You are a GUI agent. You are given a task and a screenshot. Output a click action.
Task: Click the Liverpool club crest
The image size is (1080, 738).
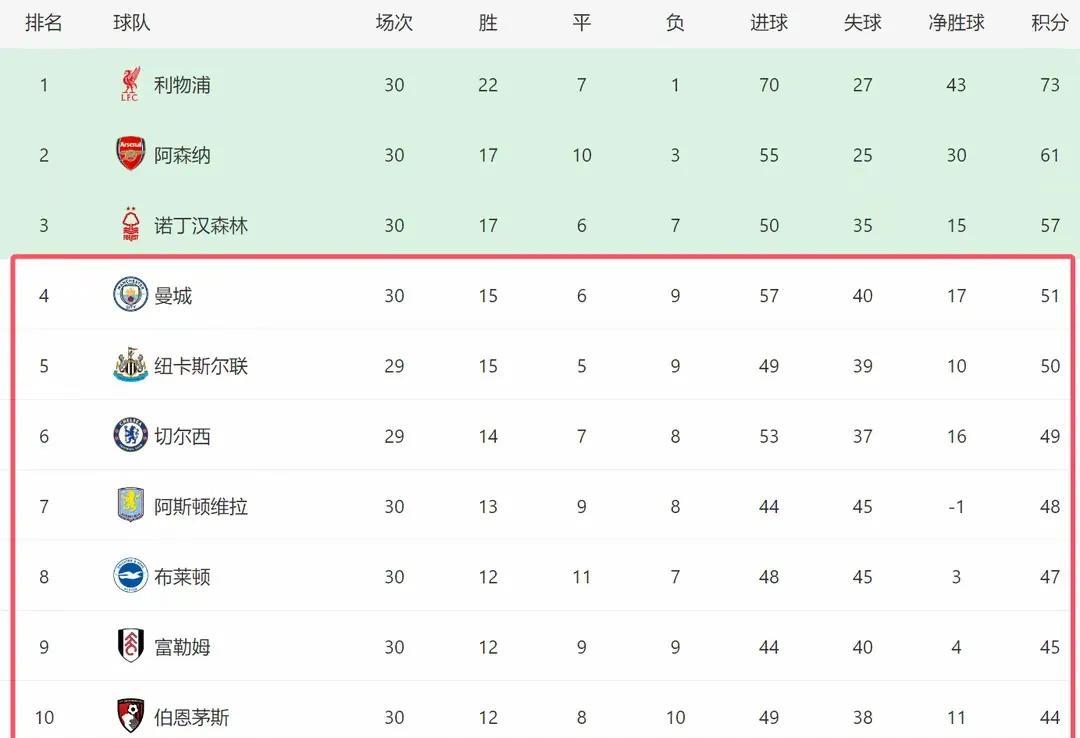click(x=130, y=85)
